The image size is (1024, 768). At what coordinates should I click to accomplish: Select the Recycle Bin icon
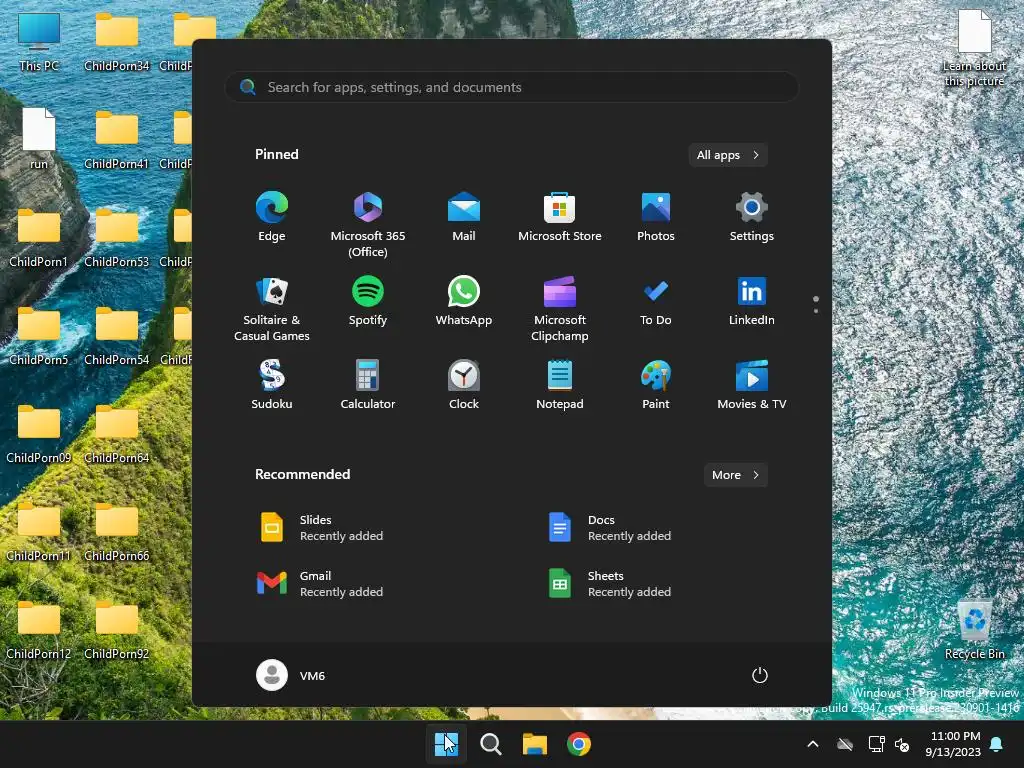pos(975,630)
